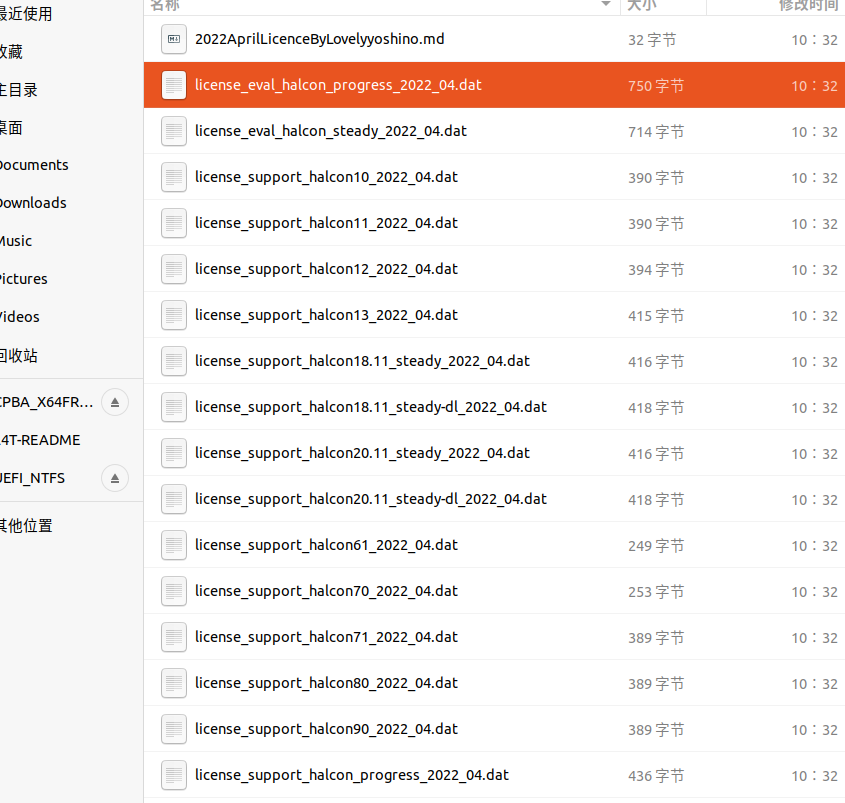845x803 pixels.
Task: Select license_eval_halcon_steady_2022_04.dat file name
Action: [331, 131]
